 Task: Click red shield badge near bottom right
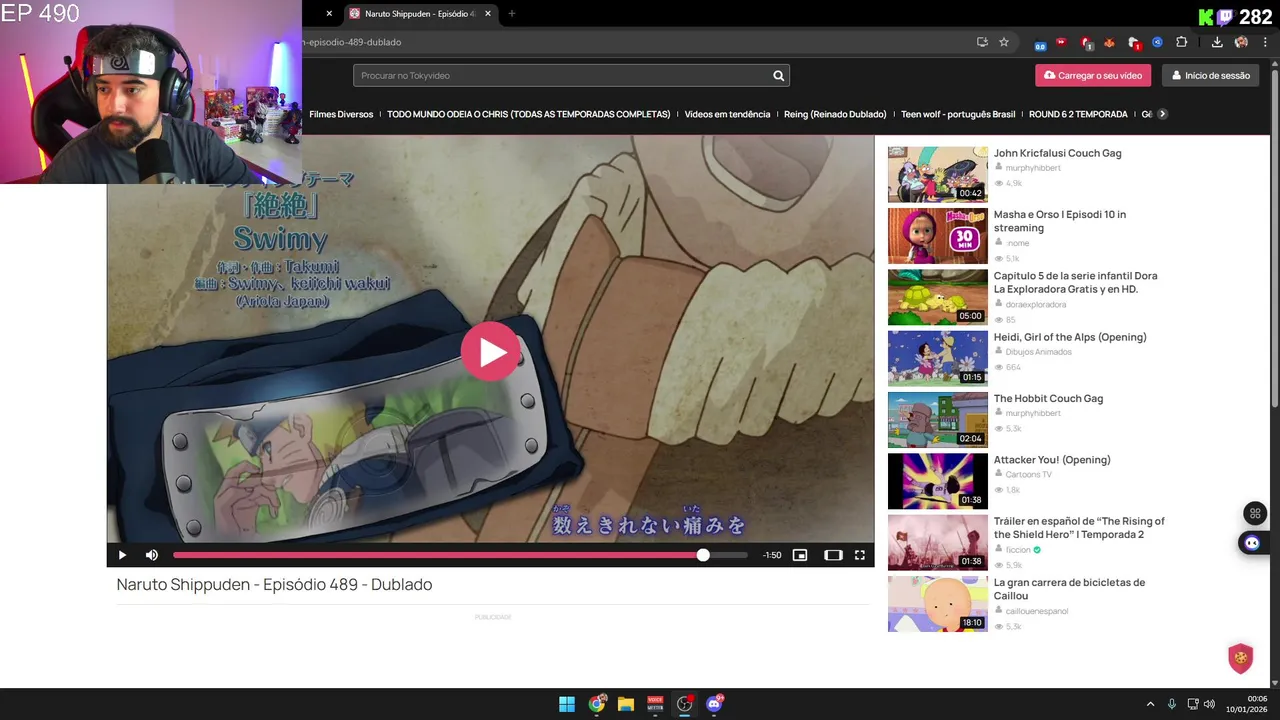click(x=1241, y=658)
